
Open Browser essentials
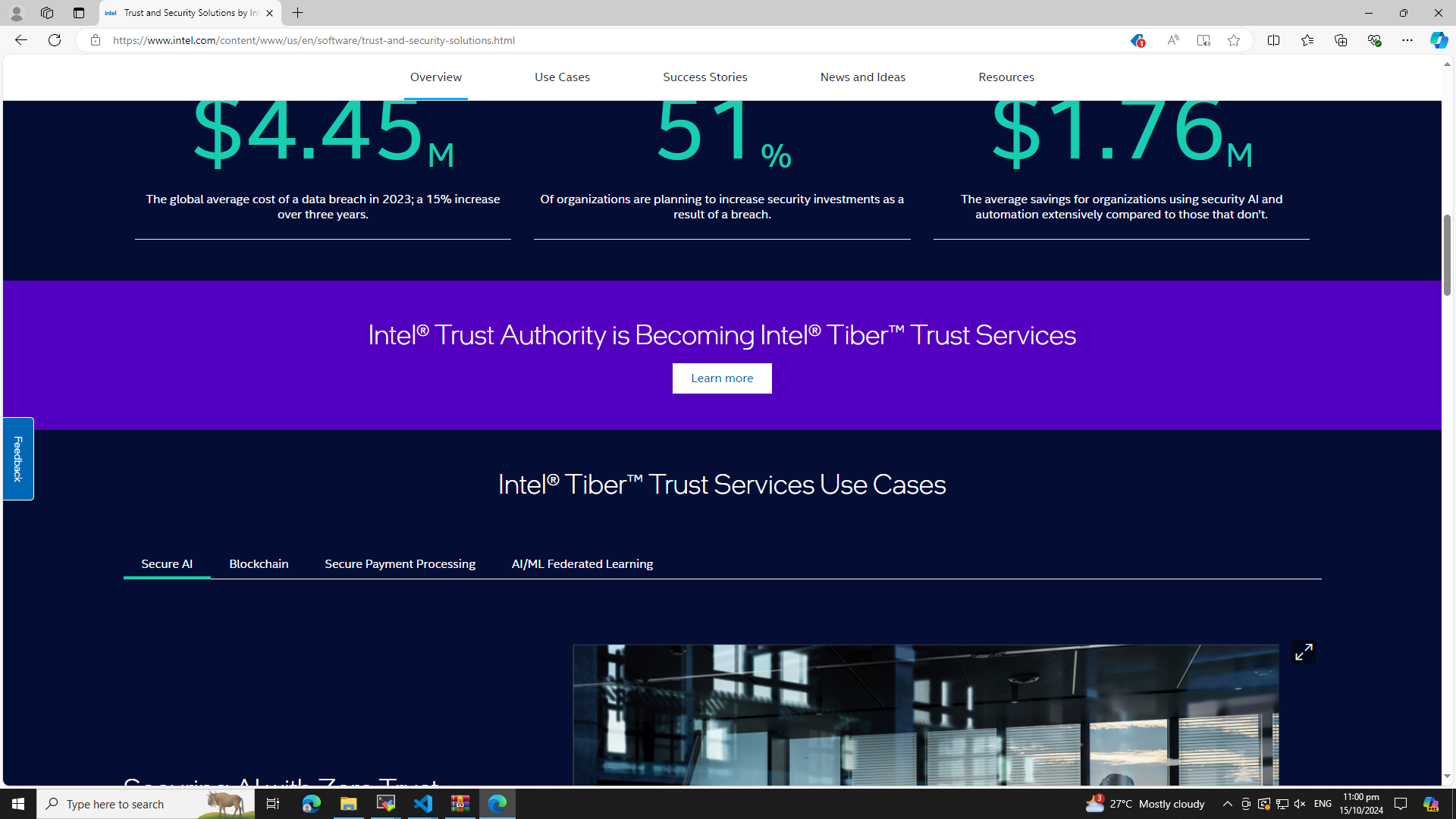tap(1373, 40)
